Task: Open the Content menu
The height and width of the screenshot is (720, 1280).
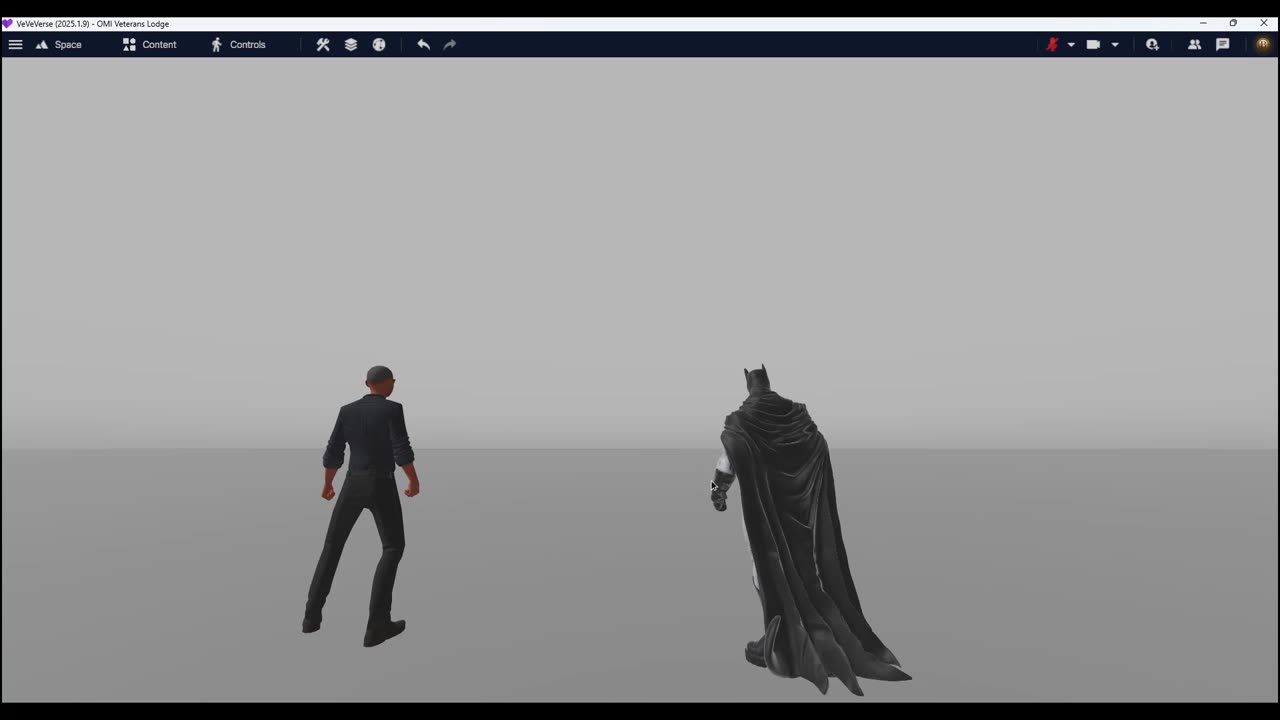Action: (x=149, y=44)
